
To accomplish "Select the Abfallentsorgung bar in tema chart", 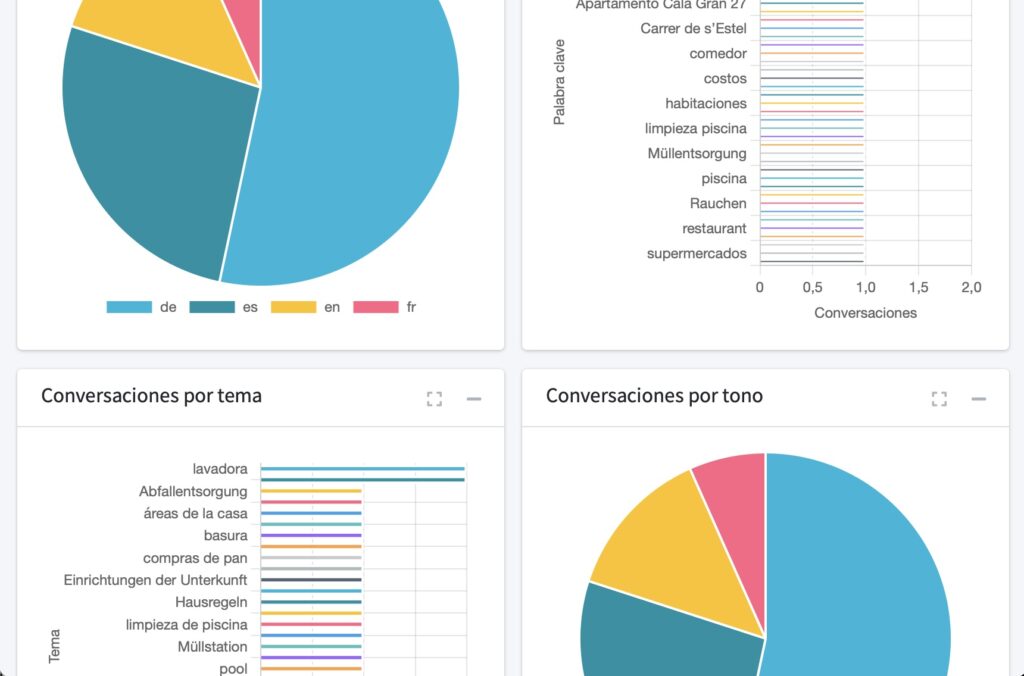I will (x=311, y=491).
